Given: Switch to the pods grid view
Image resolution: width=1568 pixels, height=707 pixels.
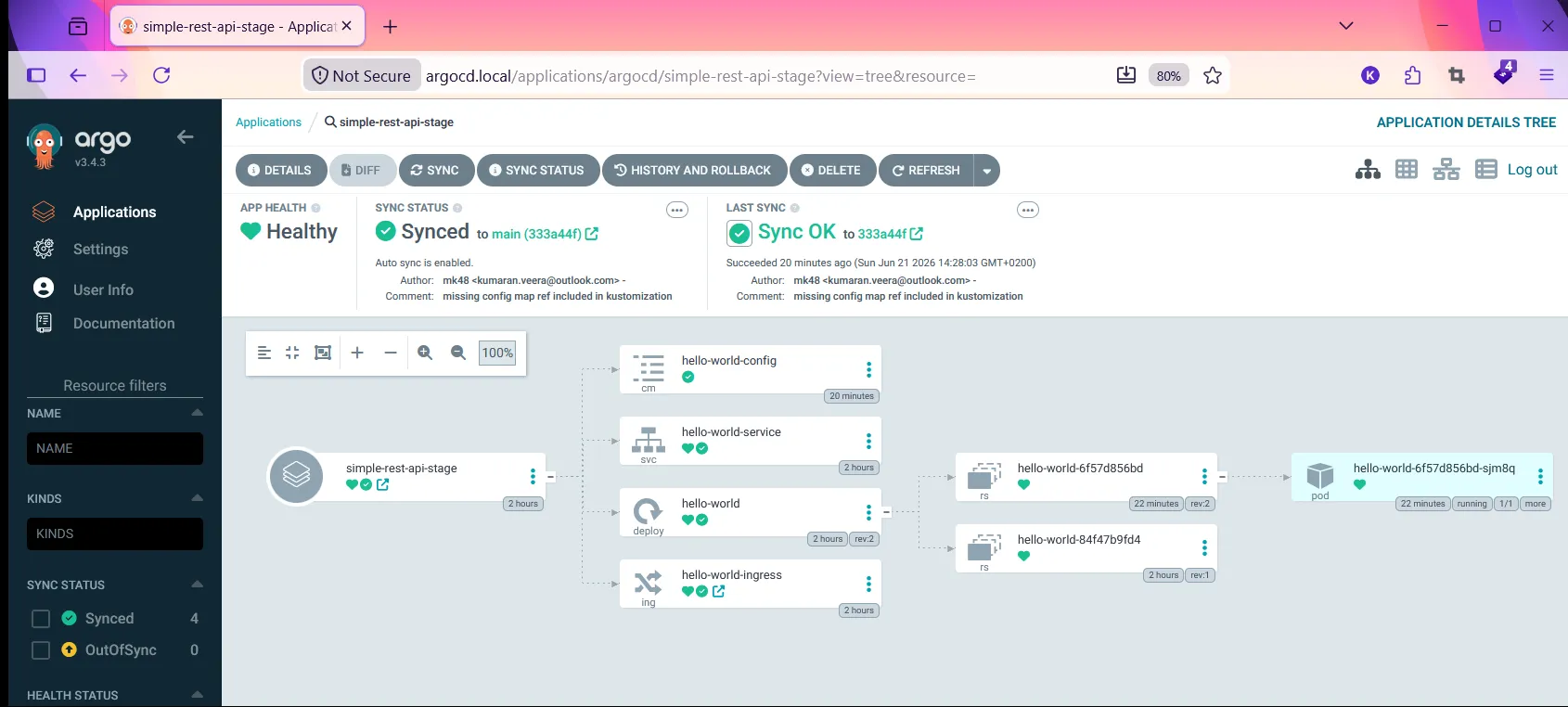Looking at the screenshot, I should pyautogui.click(x=1407, y=170).
